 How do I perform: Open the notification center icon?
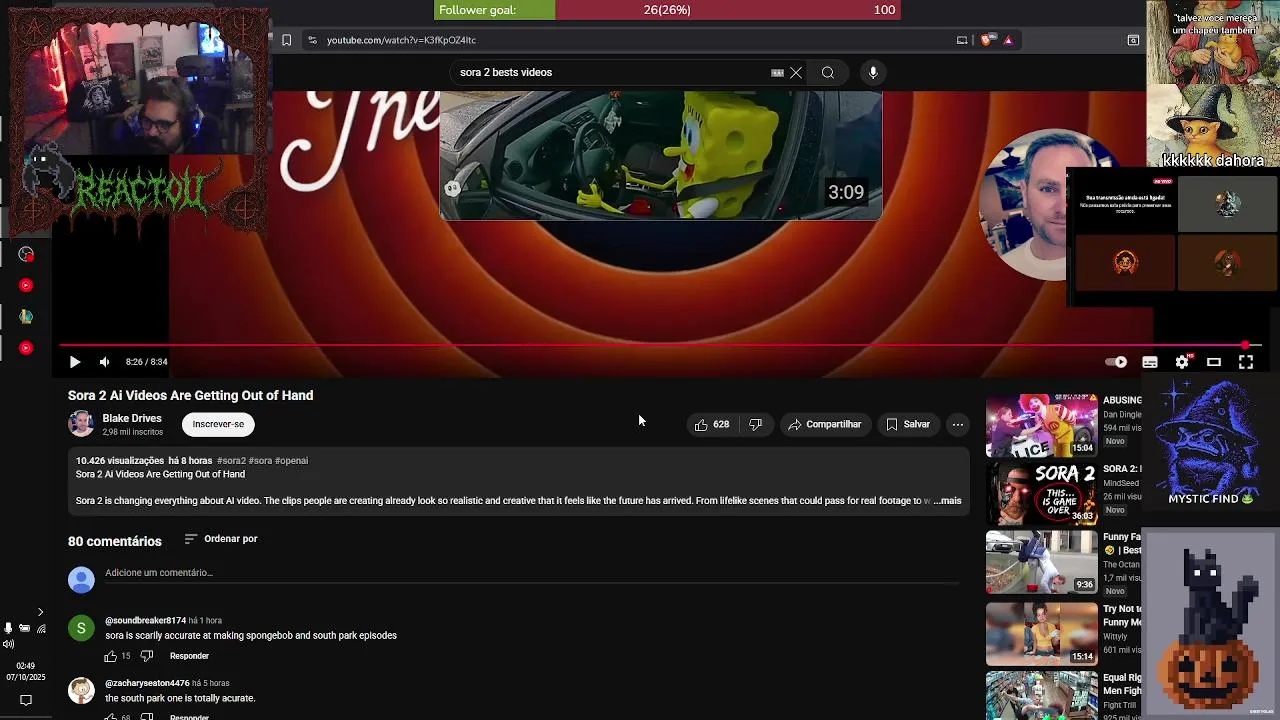26,701
